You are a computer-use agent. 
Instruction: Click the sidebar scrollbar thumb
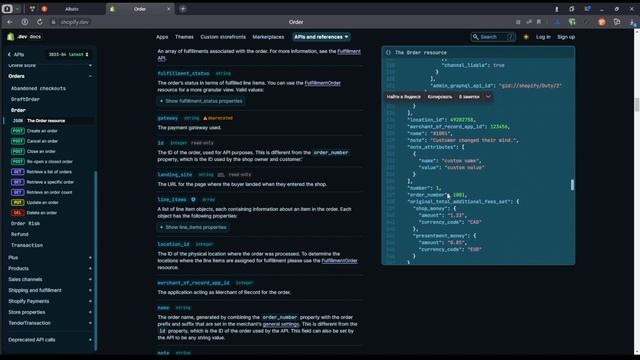click(x=96, y=260)
